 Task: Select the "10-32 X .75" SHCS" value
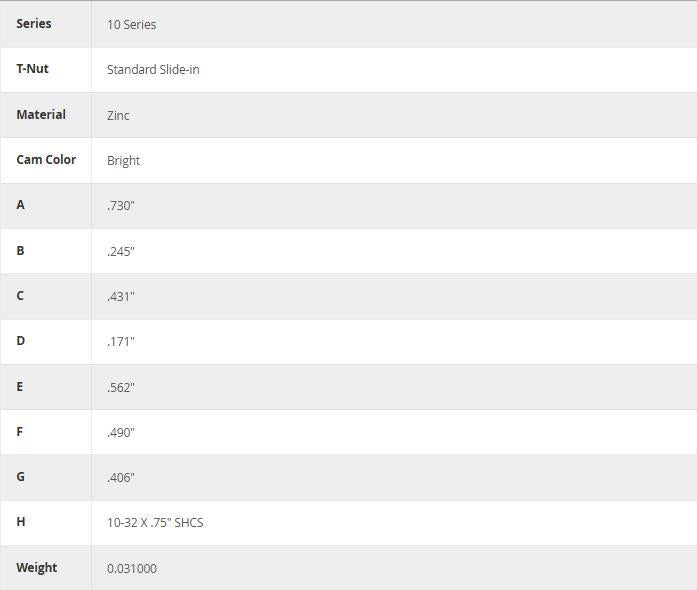point(155,523)
